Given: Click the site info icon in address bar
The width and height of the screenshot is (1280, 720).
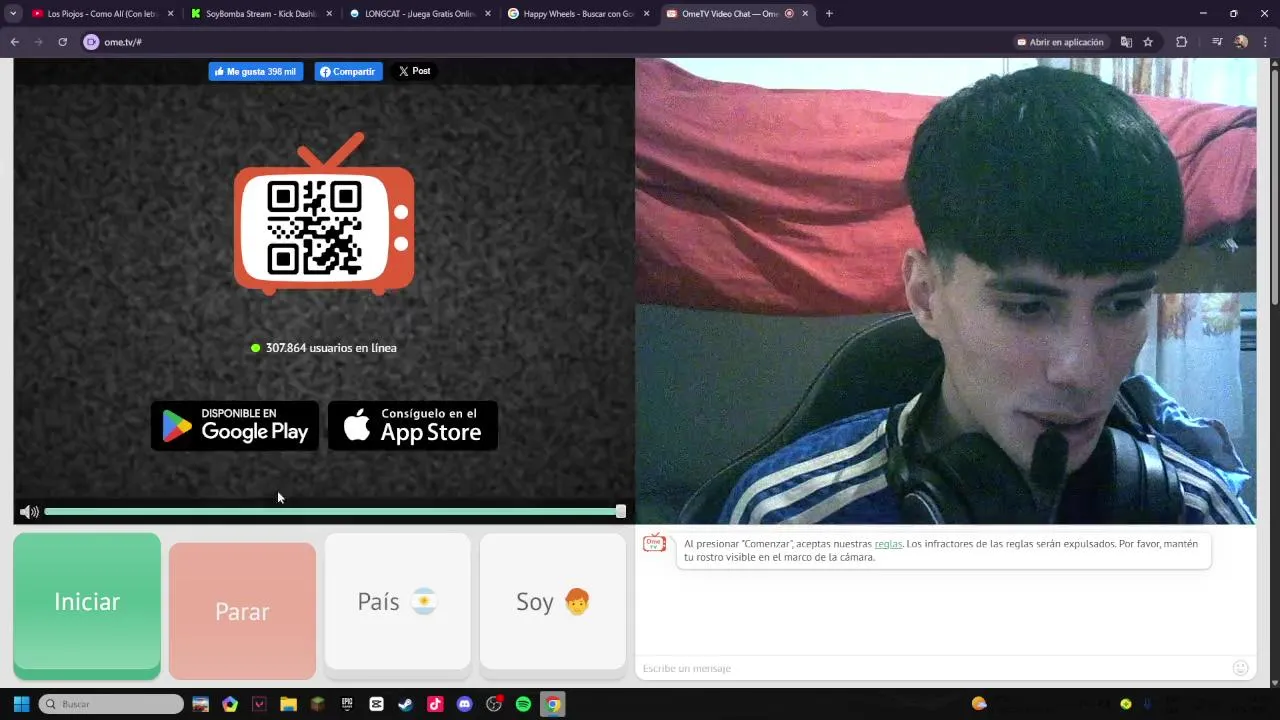Looking at the screenshot, I should click(91, 42).
